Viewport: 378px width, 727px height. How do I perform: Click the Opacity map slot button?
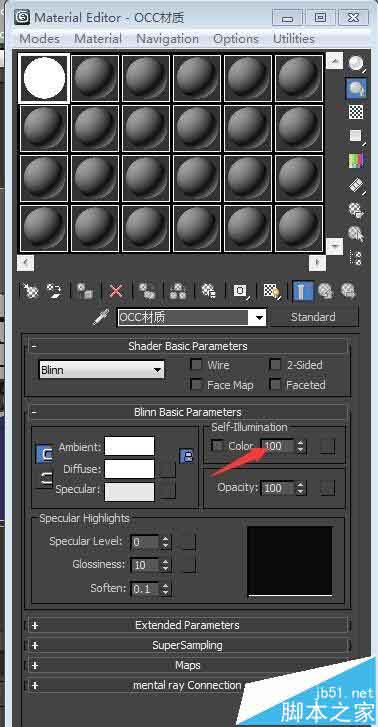[327, 488]
